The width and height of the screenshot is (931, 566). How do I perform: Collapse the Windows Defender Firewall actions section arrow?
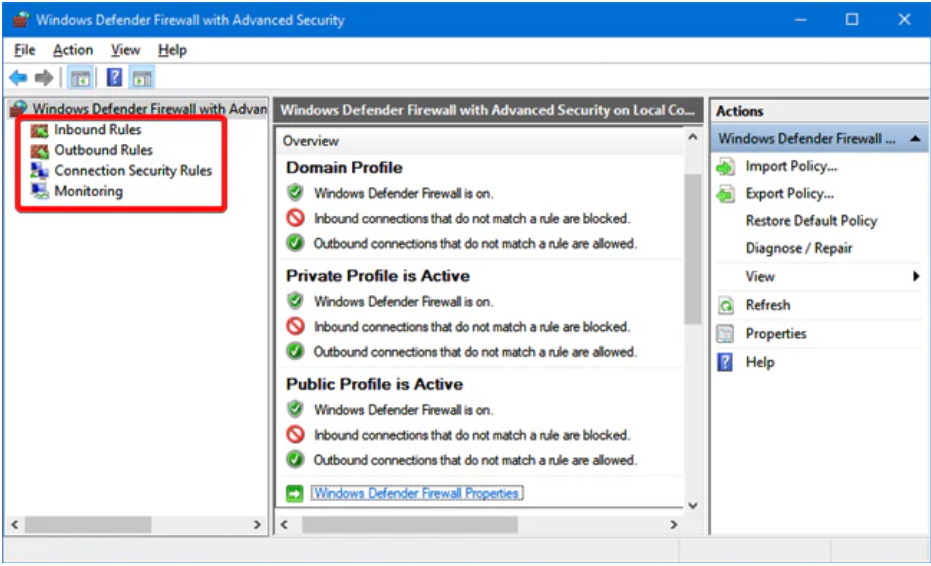pyautogui.click(x=915, y=138)
